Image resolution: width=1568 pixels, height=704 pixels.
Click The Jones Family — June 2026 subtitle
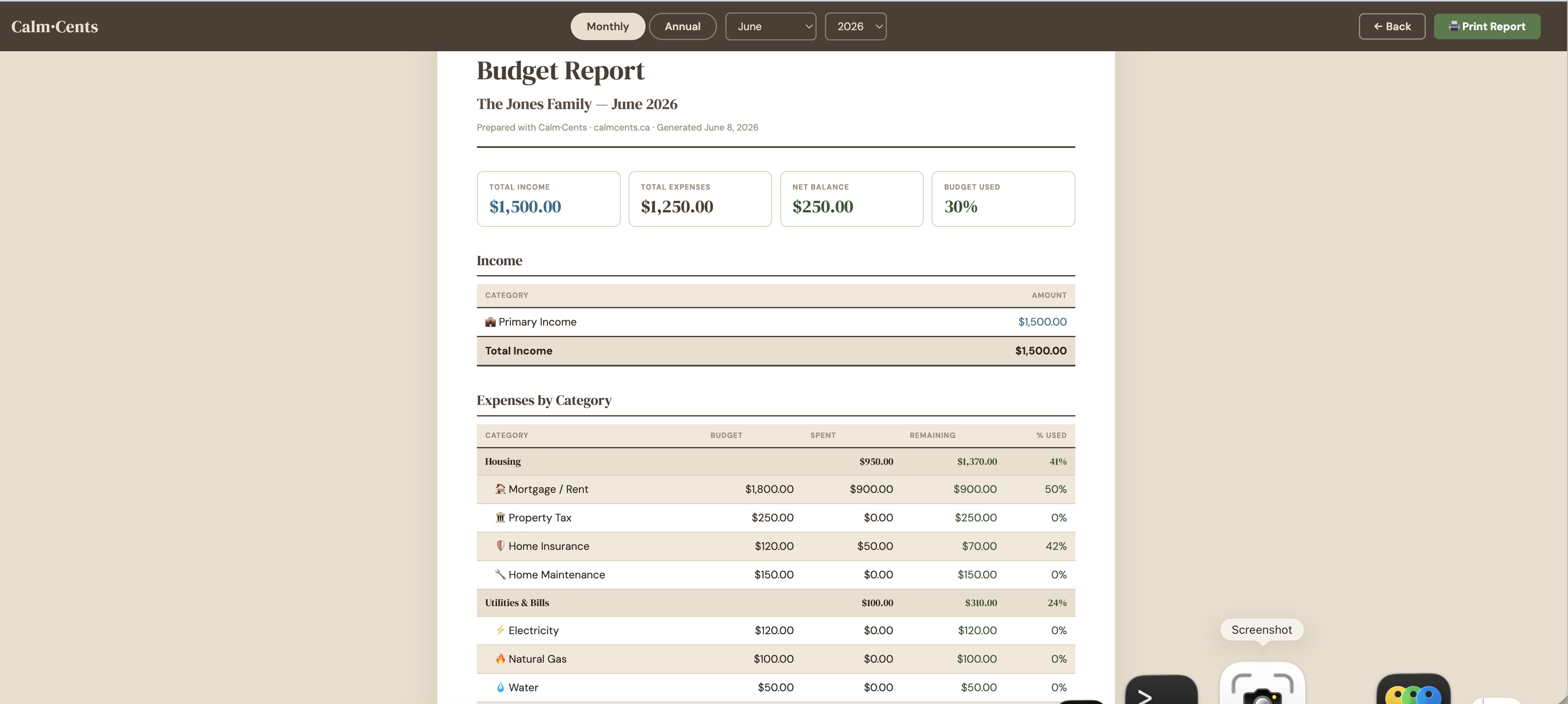pos(577,104)
